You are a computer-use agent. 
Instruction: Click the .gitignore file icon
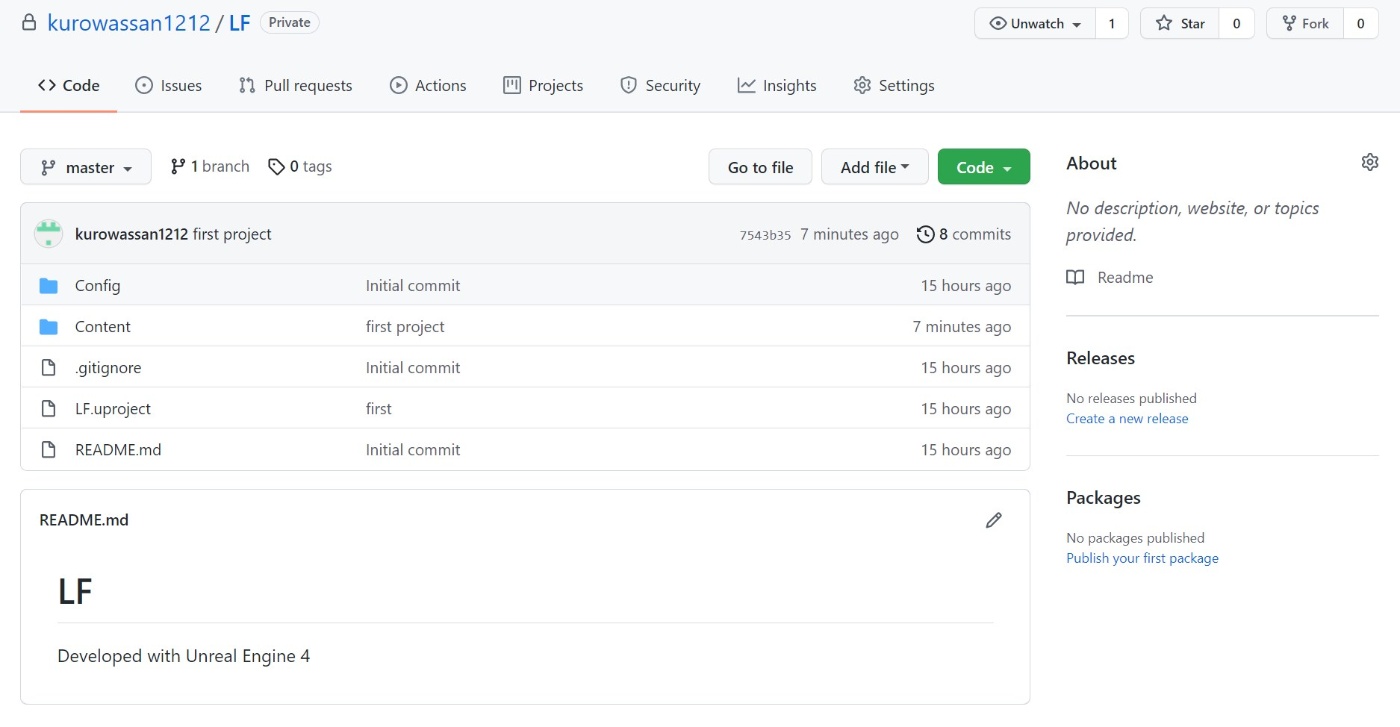point(48,368)
